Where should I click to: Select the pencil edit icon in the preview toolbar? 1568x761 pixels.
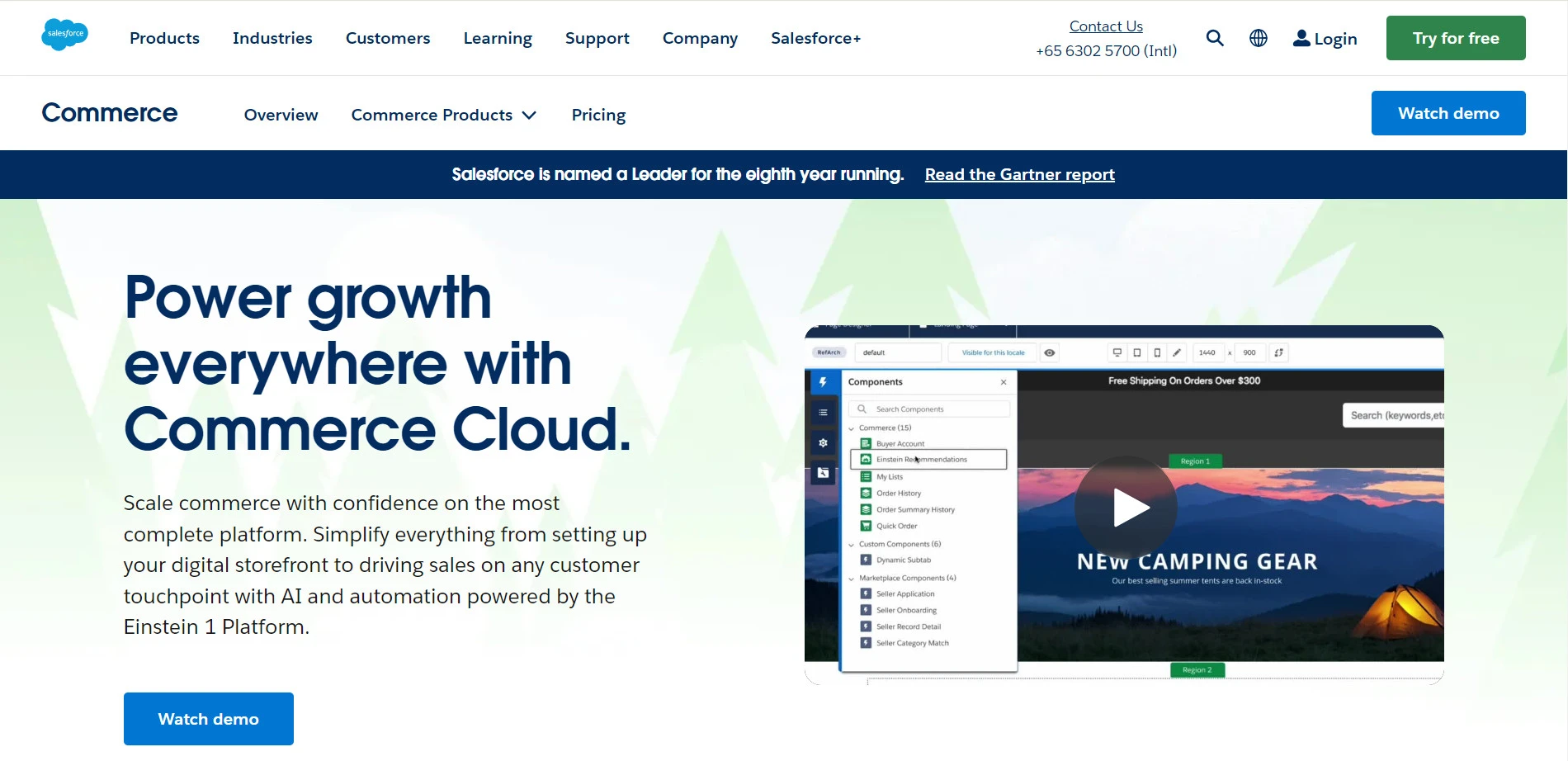tap(1177, 352)
